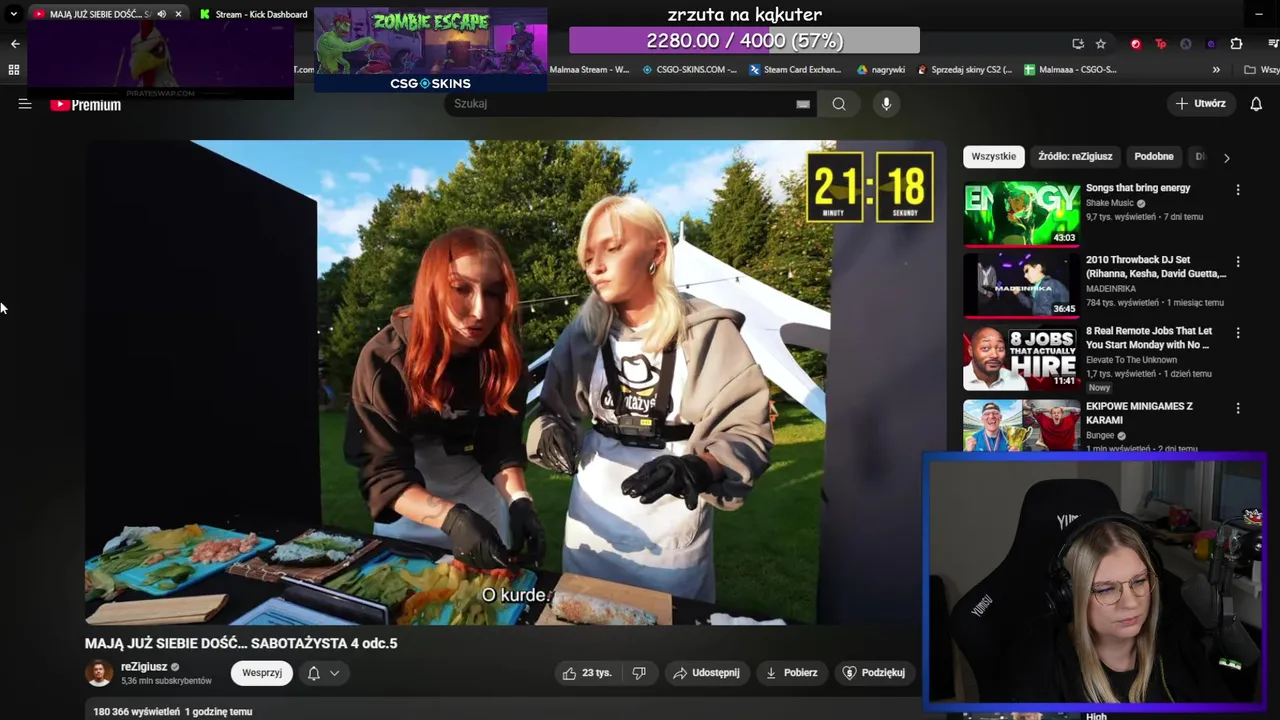Click the install/cast icon in address bar
The width and height of the screenshot is (1280, 720).
1078,44
